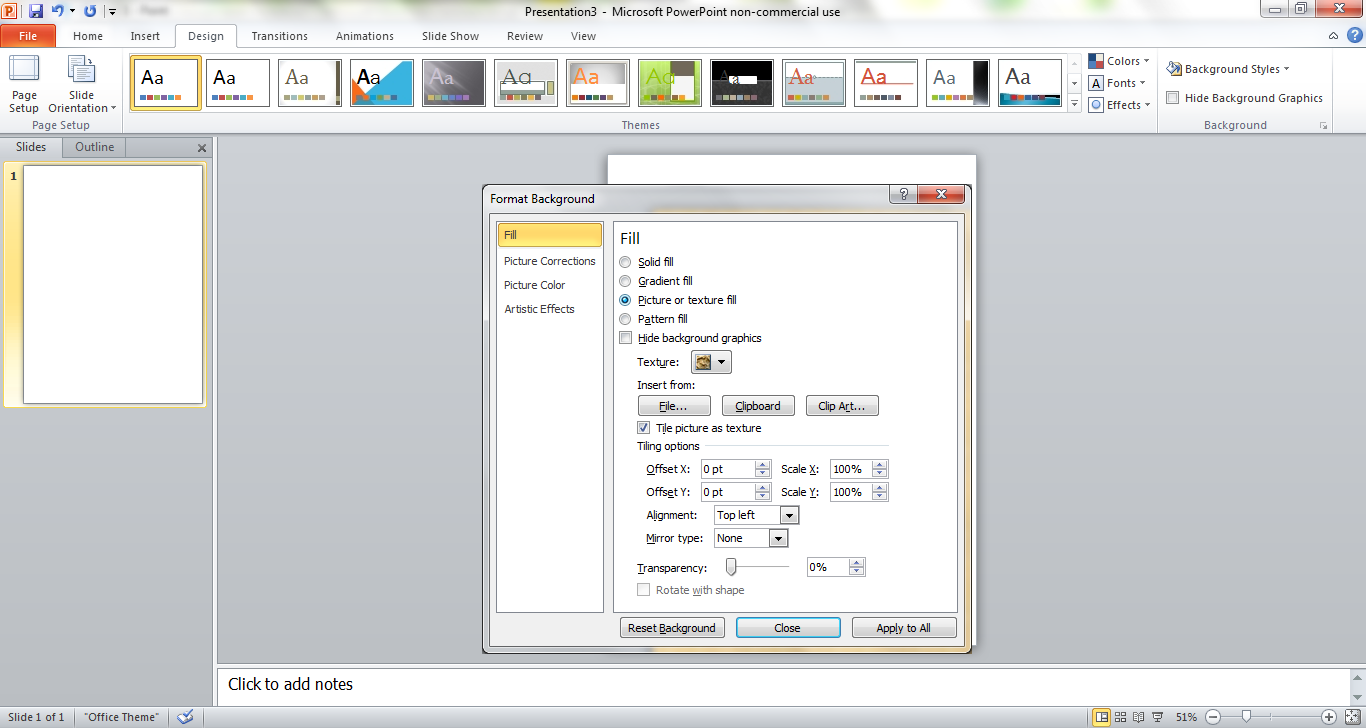Click the Redo/Repeat icon in title bar
The width and height of the screenshot is (1366, 728).
click(x=90, y=11)
